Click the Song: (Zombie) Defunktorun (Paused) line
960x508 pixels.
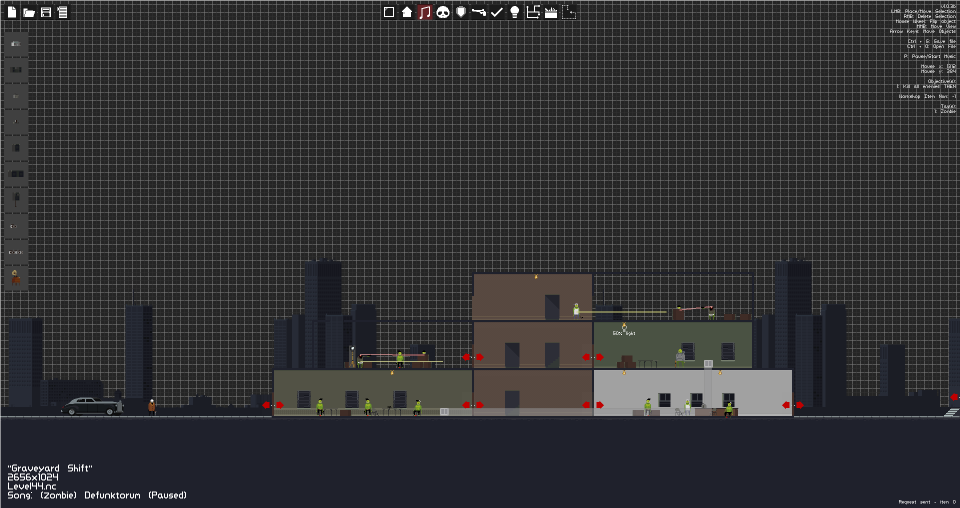pos(97,495)
